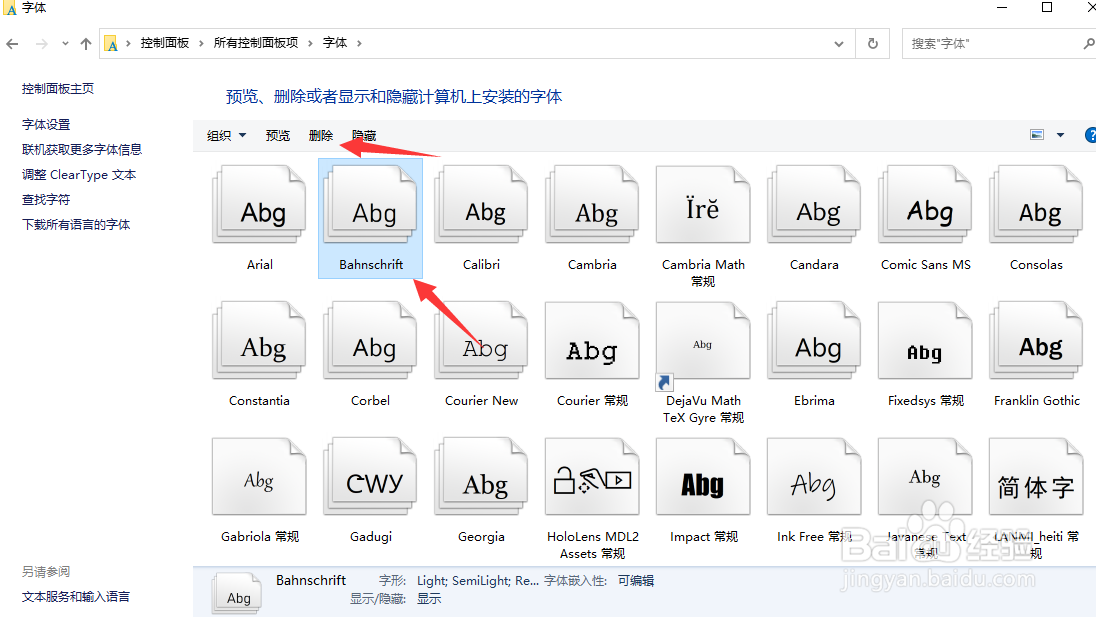Open 文本服务和输入语言 link

pyautogui.click(x=76, y=597)
